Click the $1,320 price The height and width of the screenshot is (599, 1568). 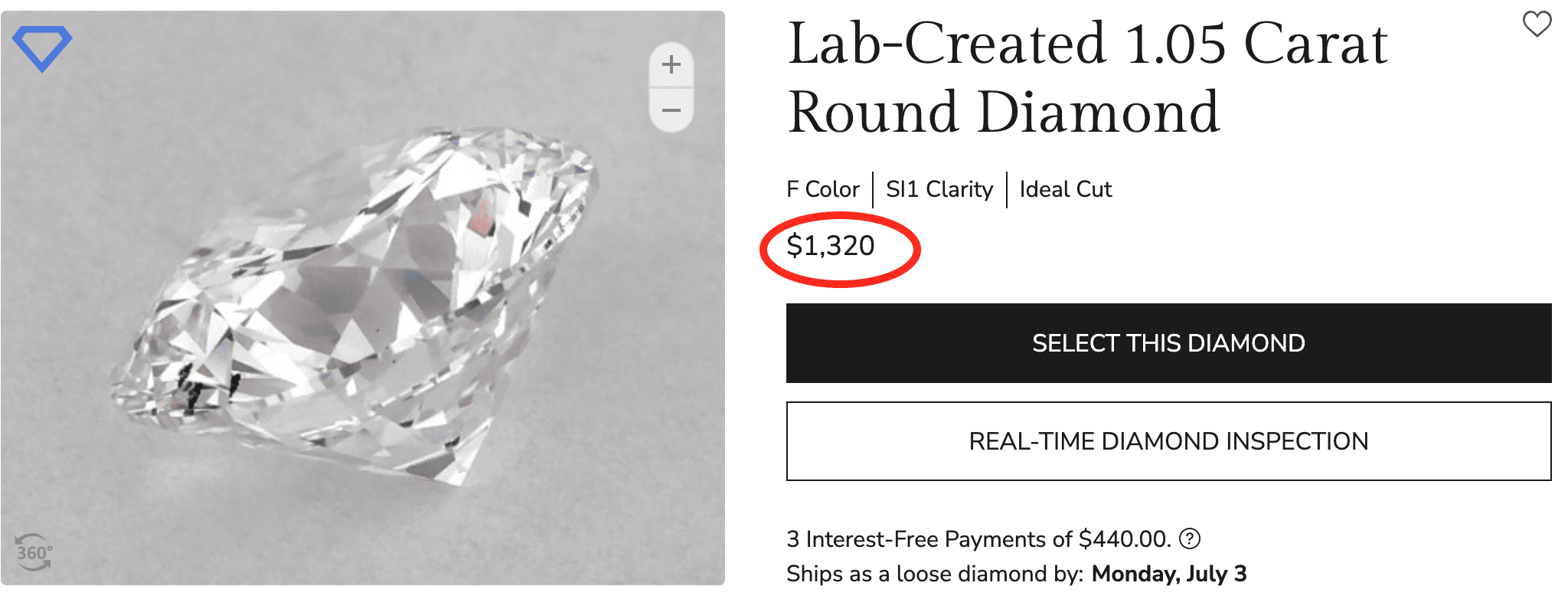[x=831, y=246]
